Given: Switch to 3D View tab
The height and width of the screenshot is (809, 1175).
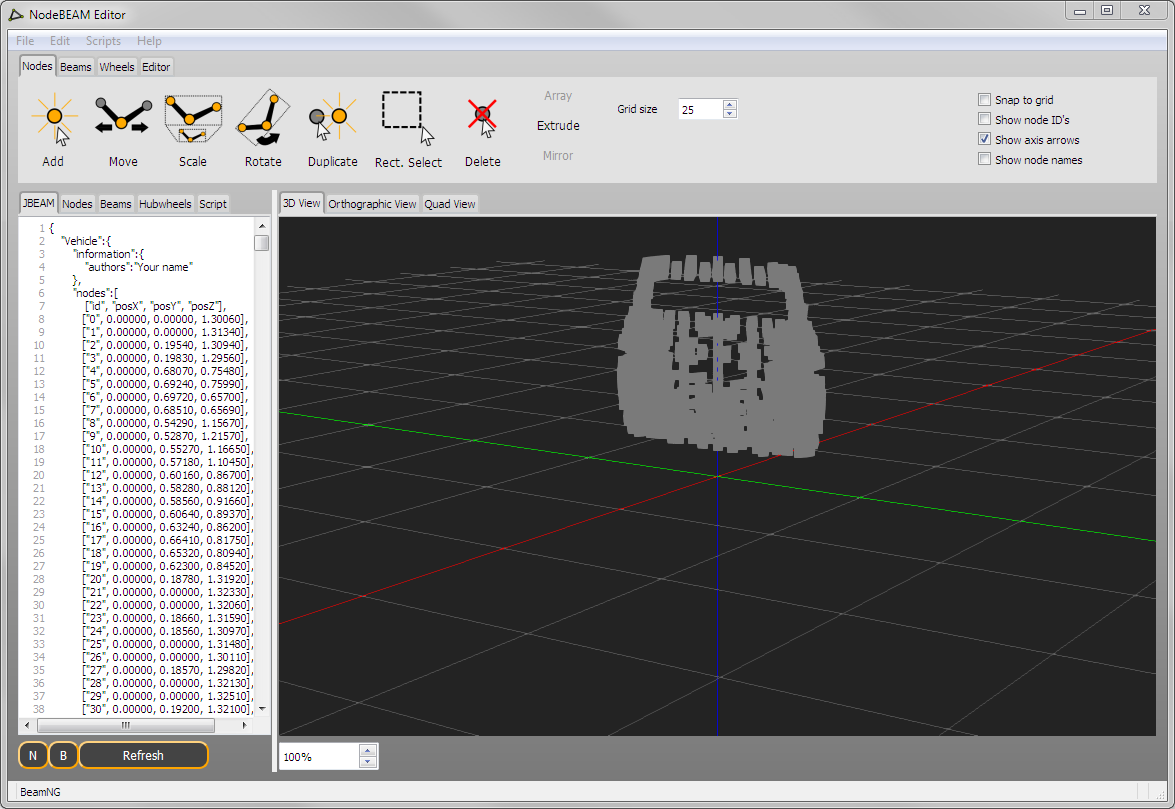Looking at the screenshot, I should pyautogui.click(x=301, y=203).
